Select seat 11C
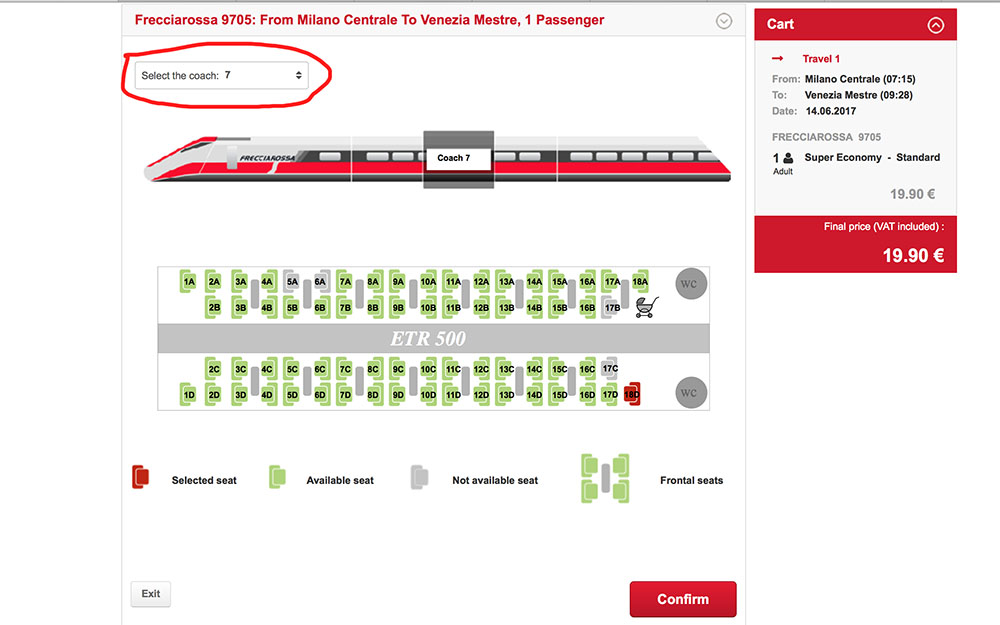This screenshot has width=1000, height=625. tap(453, 369)
